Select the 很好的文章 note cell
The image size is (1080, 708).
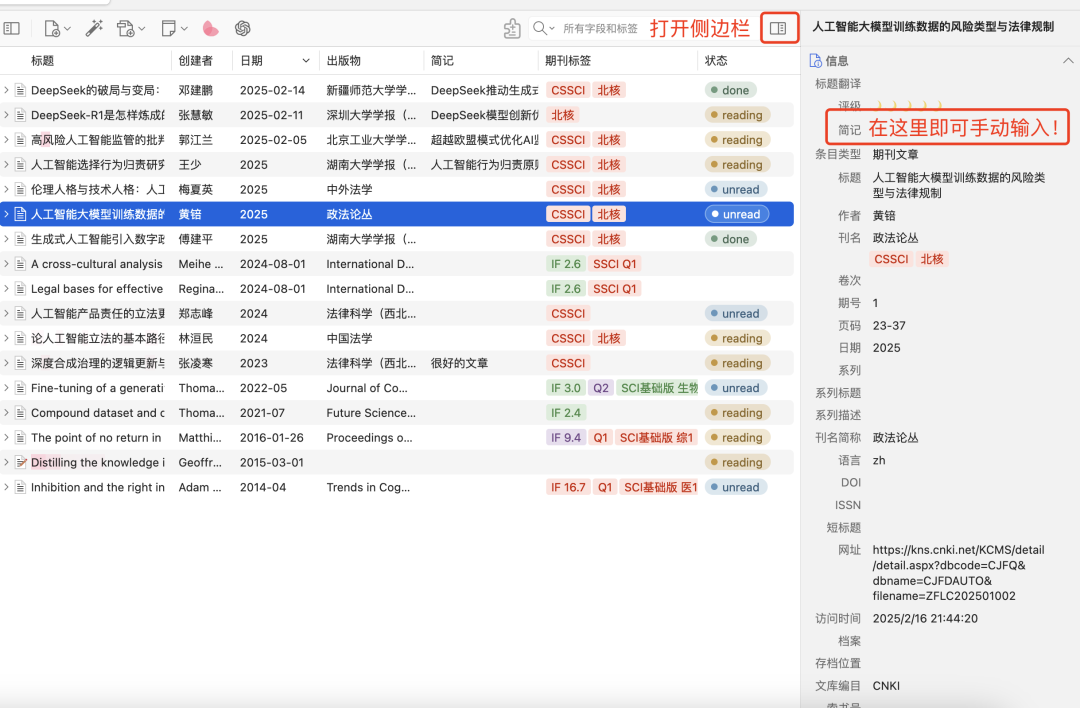(x=459, y=363)
